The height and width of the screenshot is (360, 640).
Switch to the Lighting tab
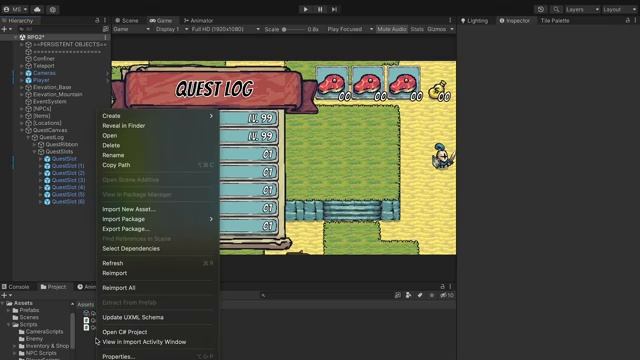[x=474, y=20]
